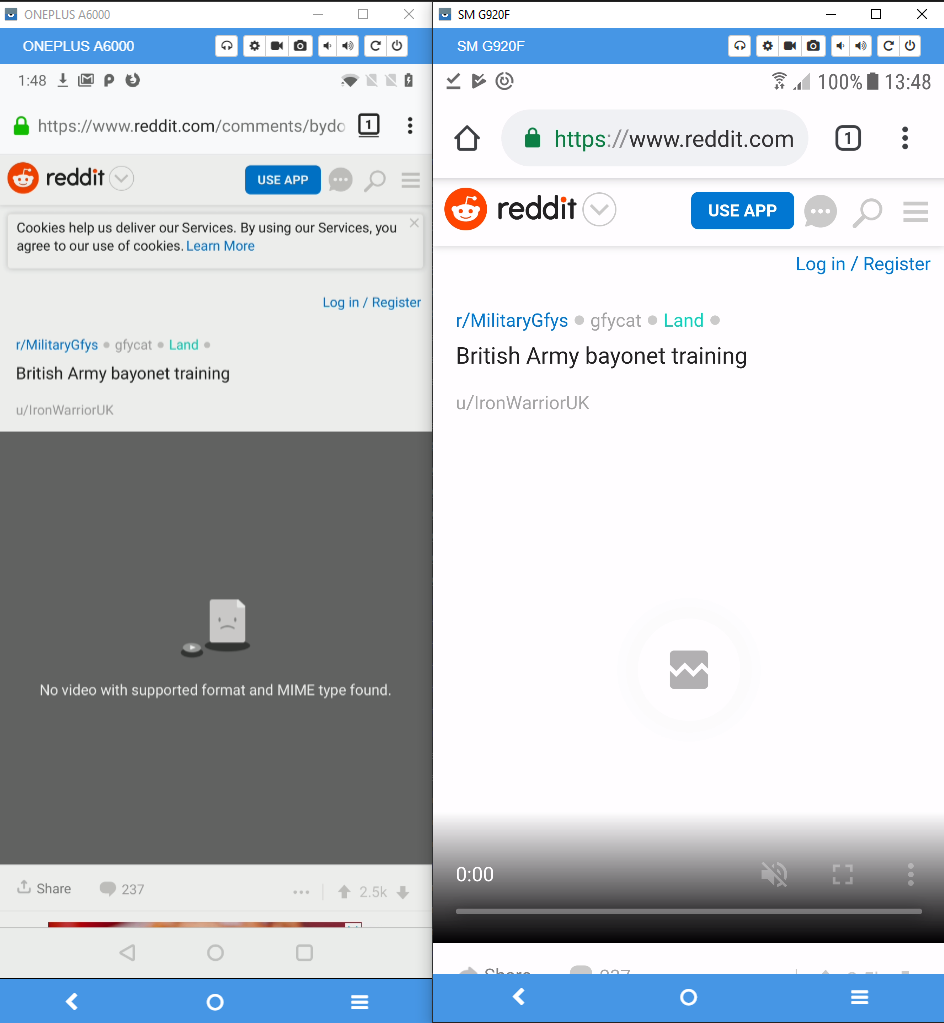Open the post options three-dot menu near Share
The width and height of the screenshot is (944, 1023).
pos(301,891)
